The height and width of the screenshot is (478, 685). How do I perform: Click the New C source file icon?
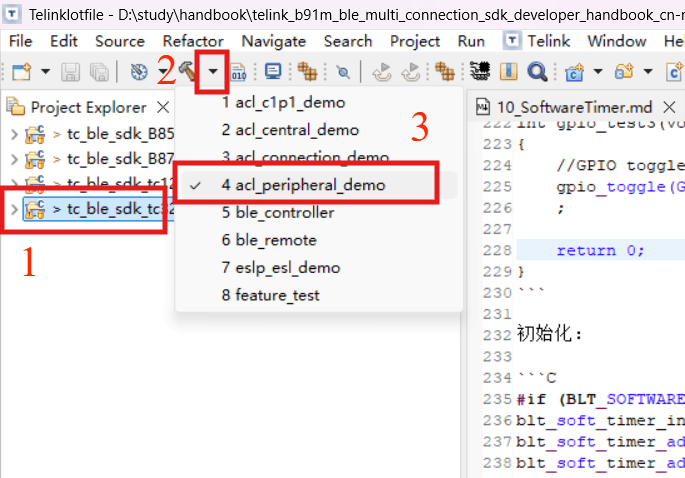(675, 72)
